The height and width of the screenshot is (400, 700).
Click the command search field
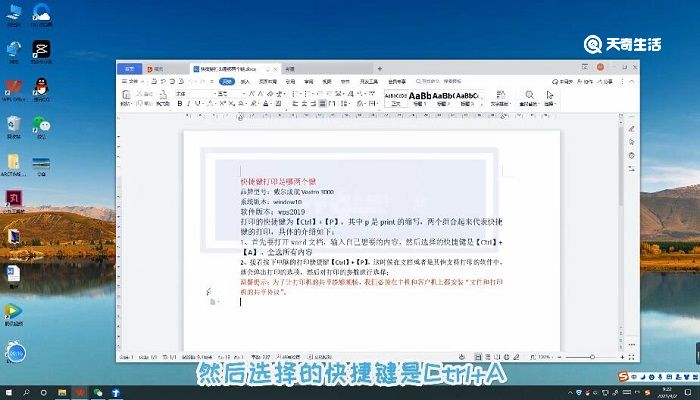(x=438, y=81)
